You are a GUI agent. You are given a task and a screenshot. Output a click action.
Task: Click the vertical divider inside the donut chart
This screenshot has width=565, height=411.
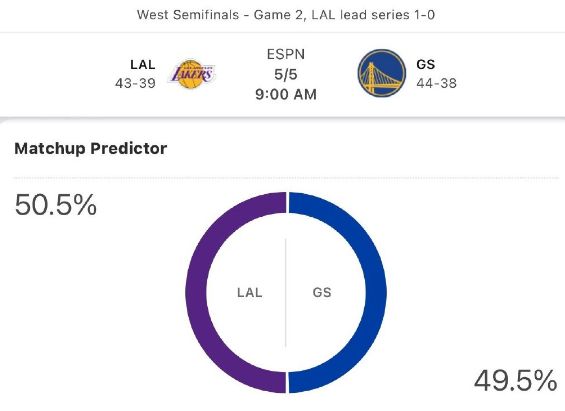point(286,292)
